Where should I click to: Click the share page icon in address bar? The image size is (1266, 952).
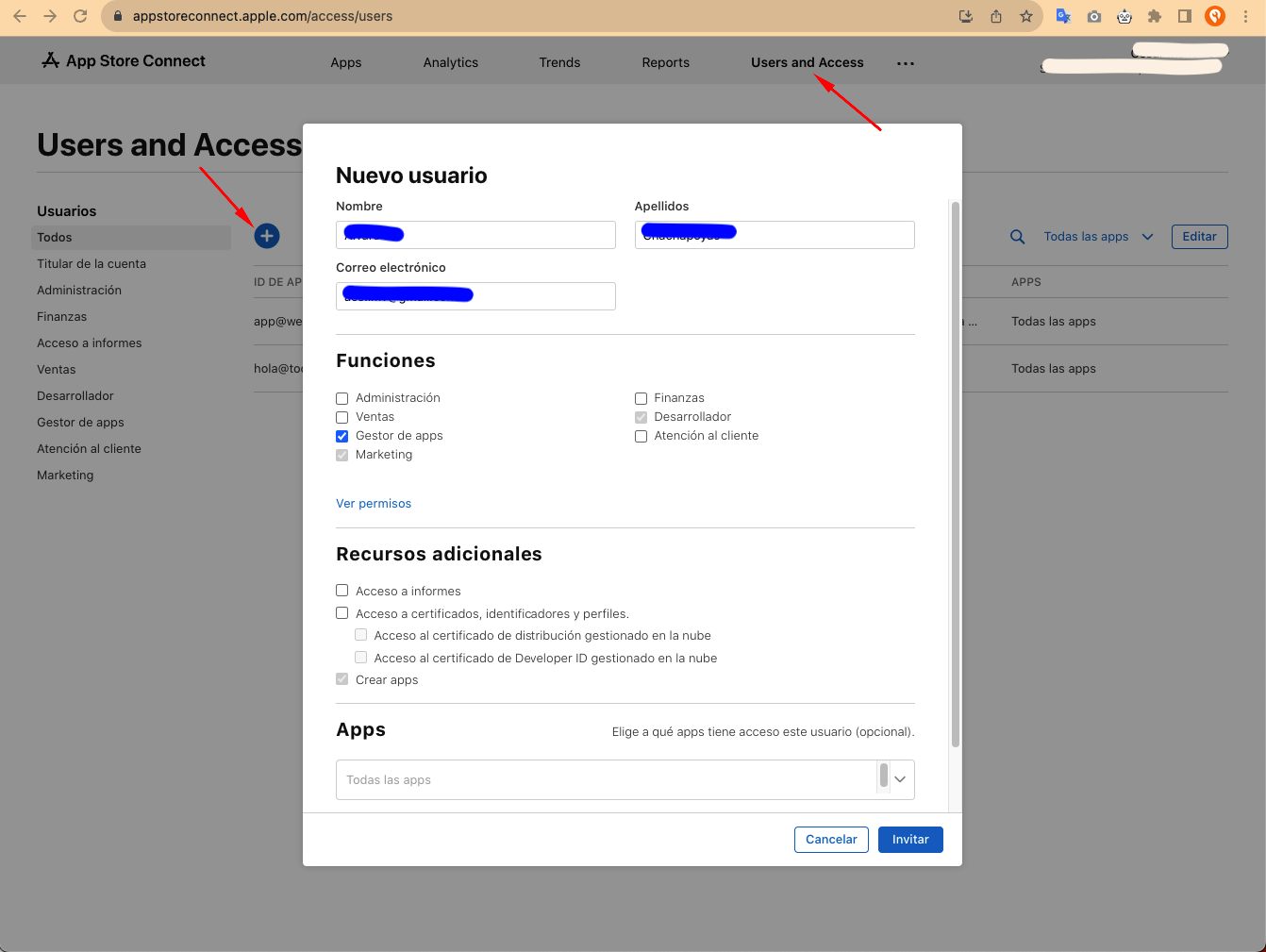(996, 16)
